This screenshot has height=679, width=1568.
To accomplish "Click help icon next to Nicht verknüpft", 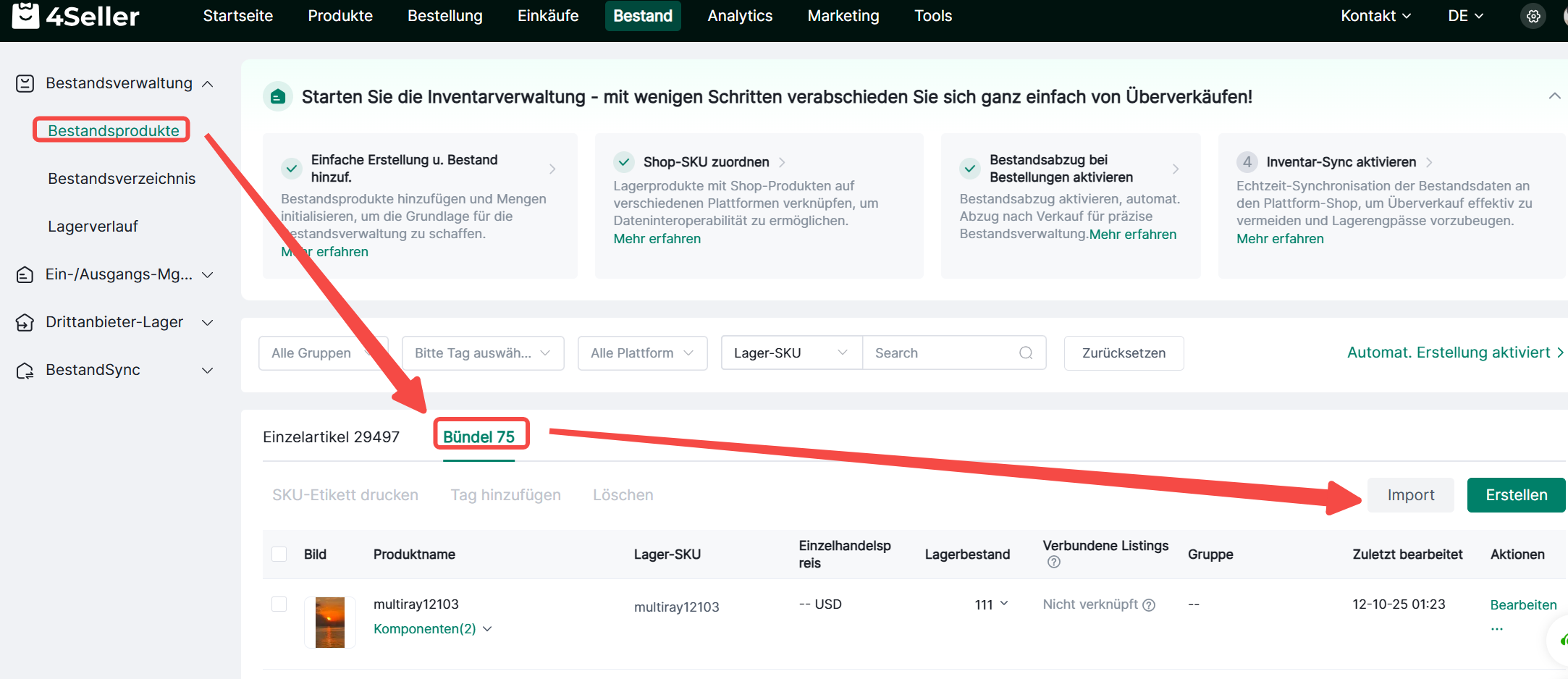I will click(x=1149, y=605).
